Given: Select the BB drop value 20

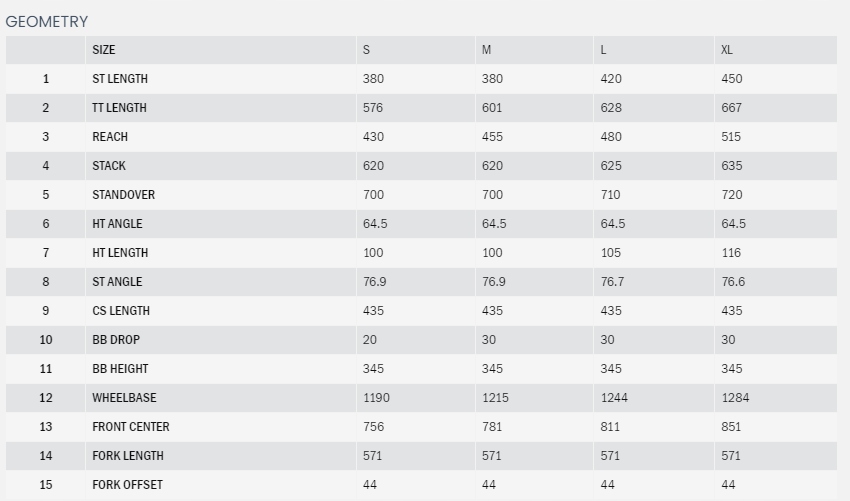Looking at the screenshot, I should pyautogui.click(x=370, y=340).
